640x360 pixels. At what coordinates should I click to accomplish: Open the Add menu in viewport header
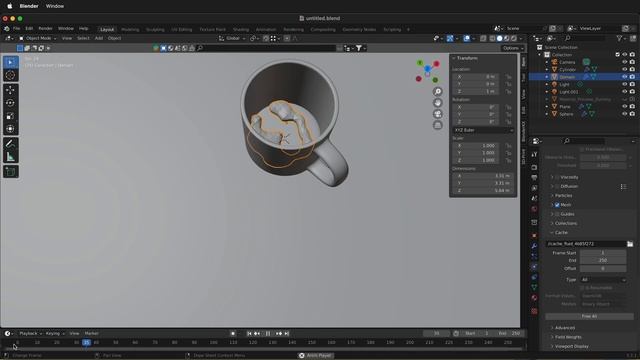pos(99,38)
